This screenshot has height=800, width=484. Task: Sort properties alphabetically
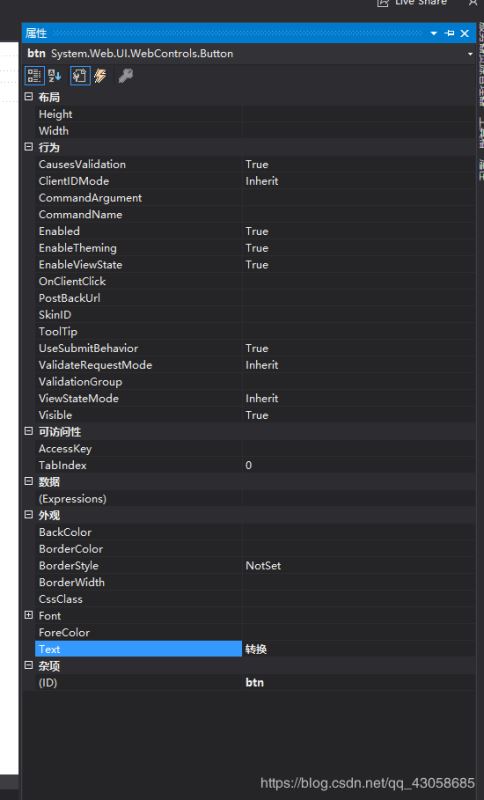click(55, 76)
